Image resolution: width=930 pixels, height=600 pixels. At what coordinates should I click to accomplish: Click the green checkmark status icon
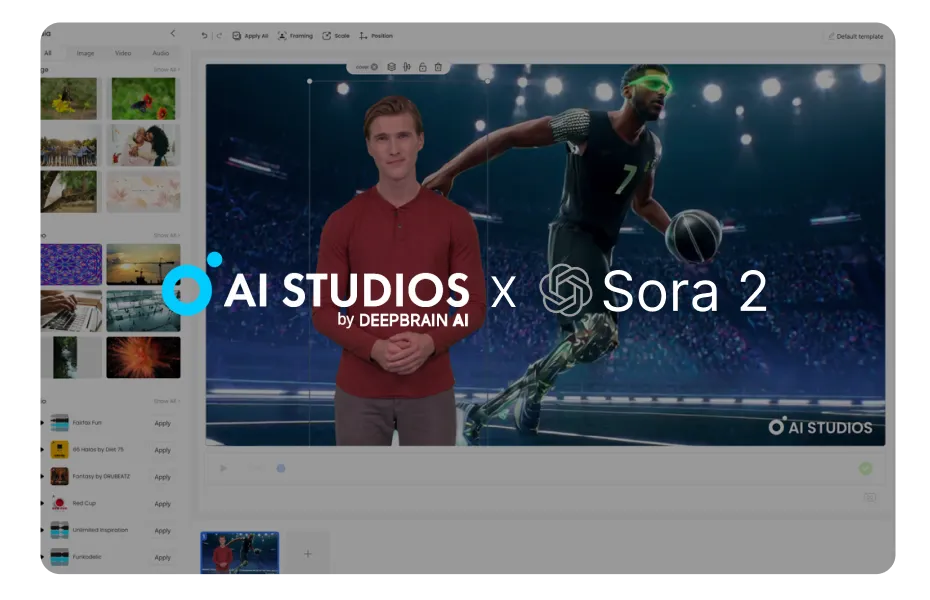click(865, 468)
